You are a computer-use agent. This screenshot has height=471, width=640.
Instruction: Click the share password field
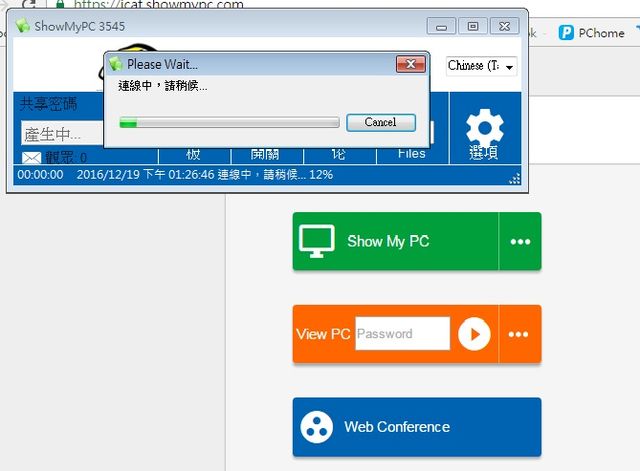(x=62, y=133)
